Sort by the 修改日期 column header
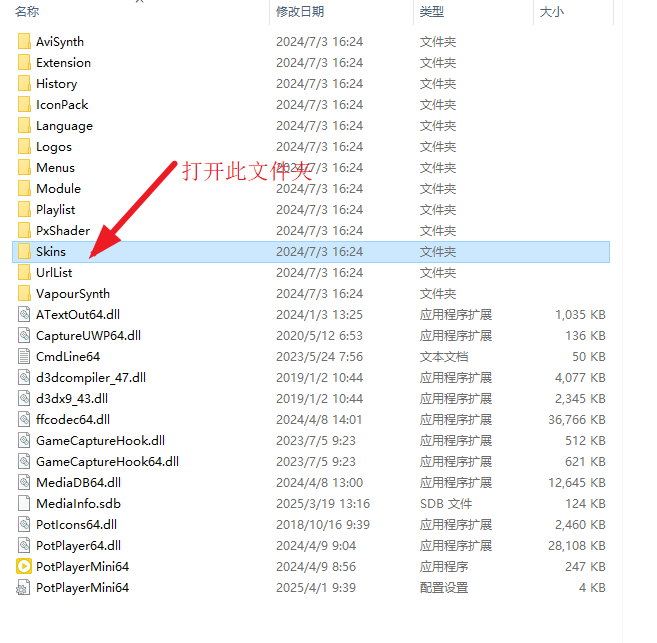Screen dimensions: 657x643 [x=300, y=11]
